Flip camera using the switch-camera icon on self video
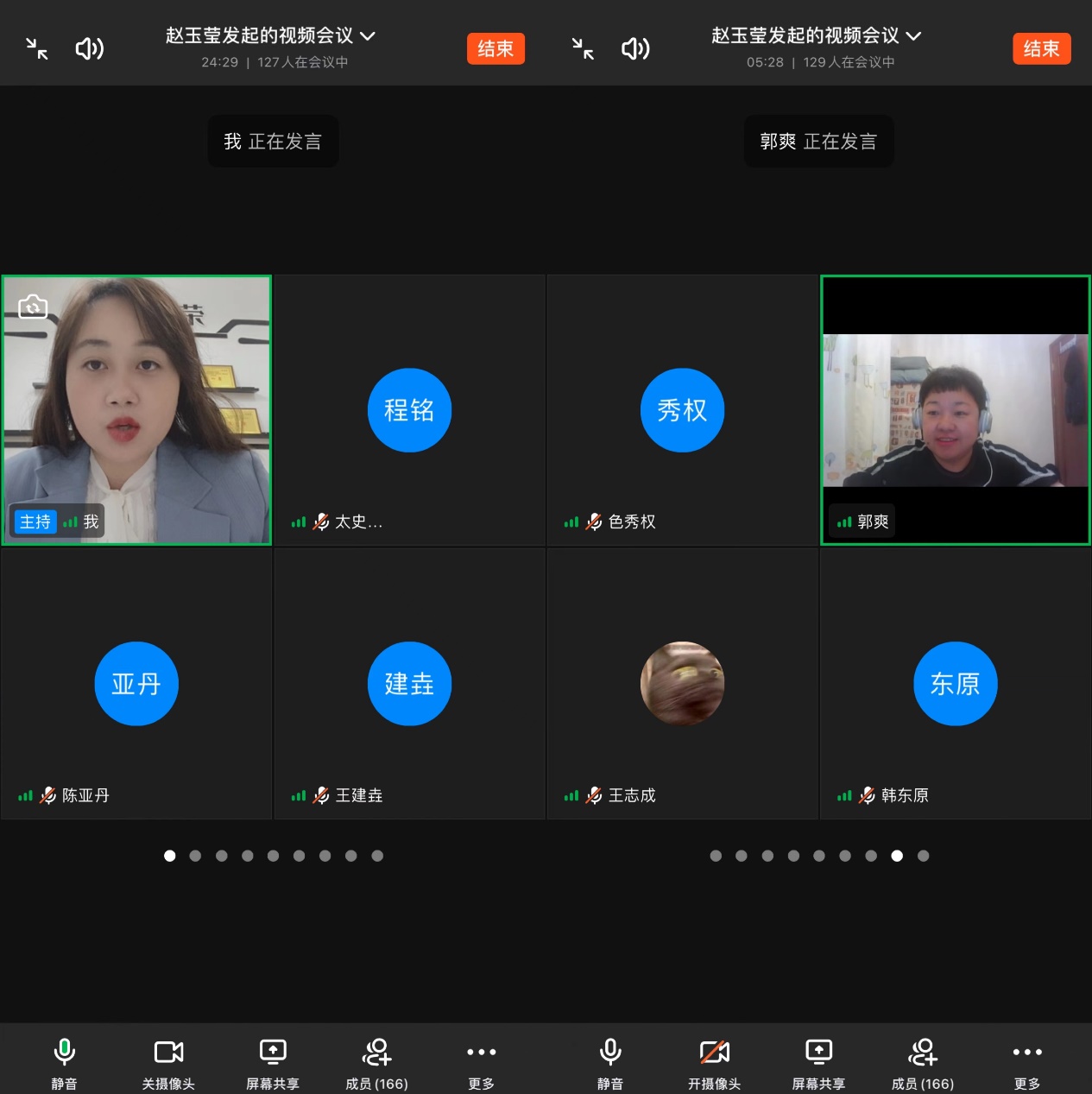Screen dimensions: 1092x1094 point(33,307)
